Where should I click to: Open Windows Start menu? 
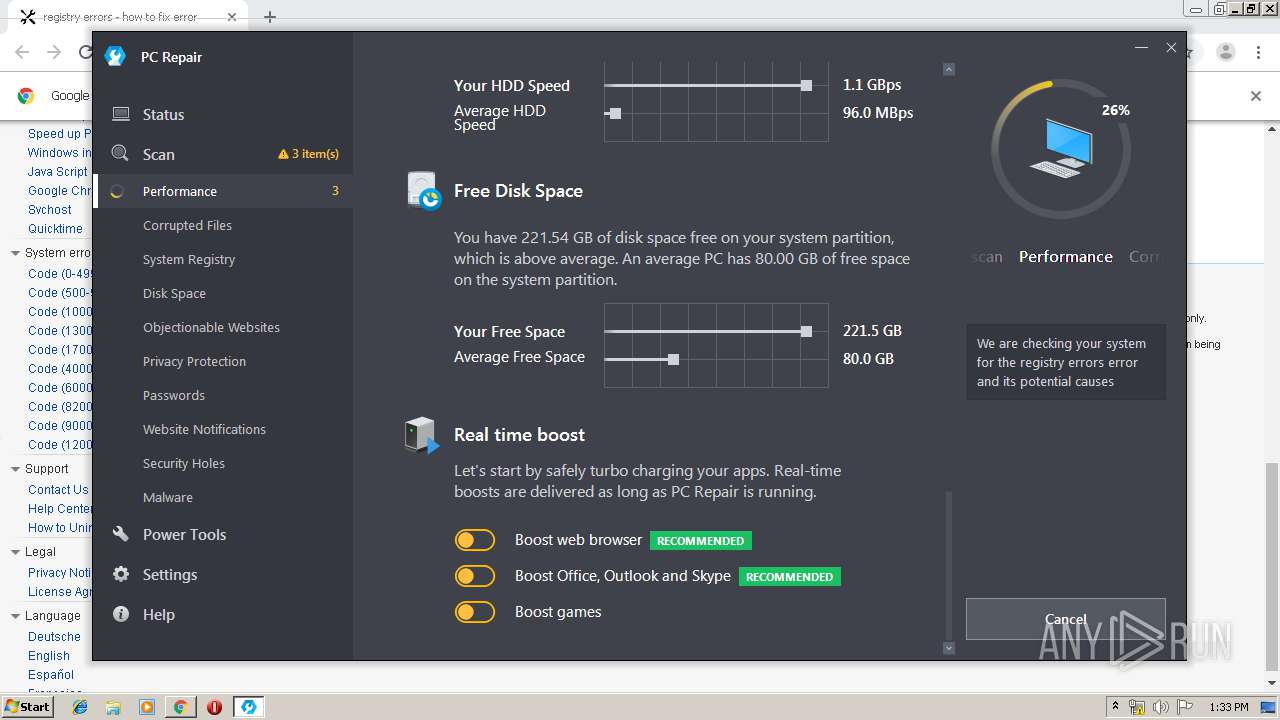click(x=28, y=706)
